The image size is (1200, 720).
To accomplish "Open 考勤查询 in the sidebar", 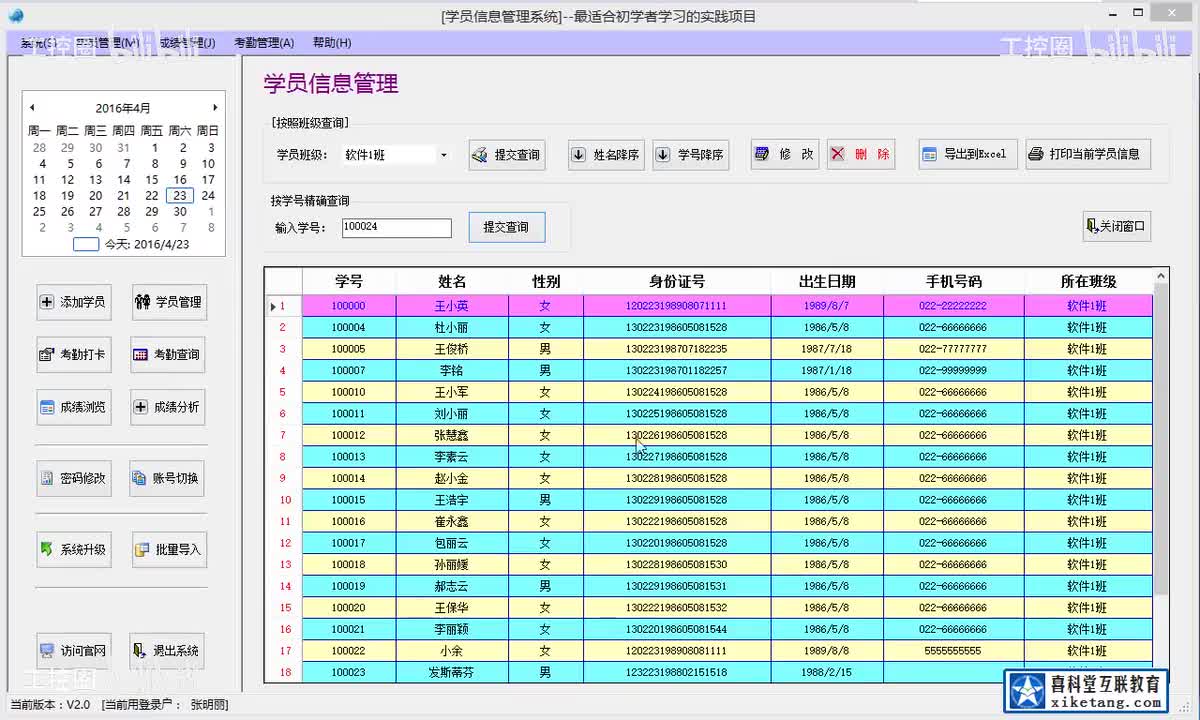I will (x=168, y=354).
